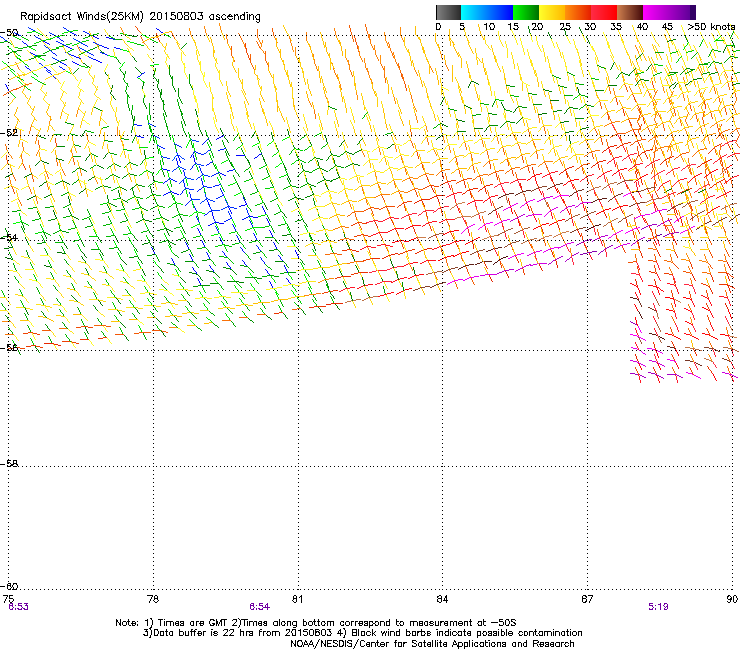This screenshot has height=650, width=740.
Task: Click the brown 35-40 knots color band
Action: pos(630,12)
